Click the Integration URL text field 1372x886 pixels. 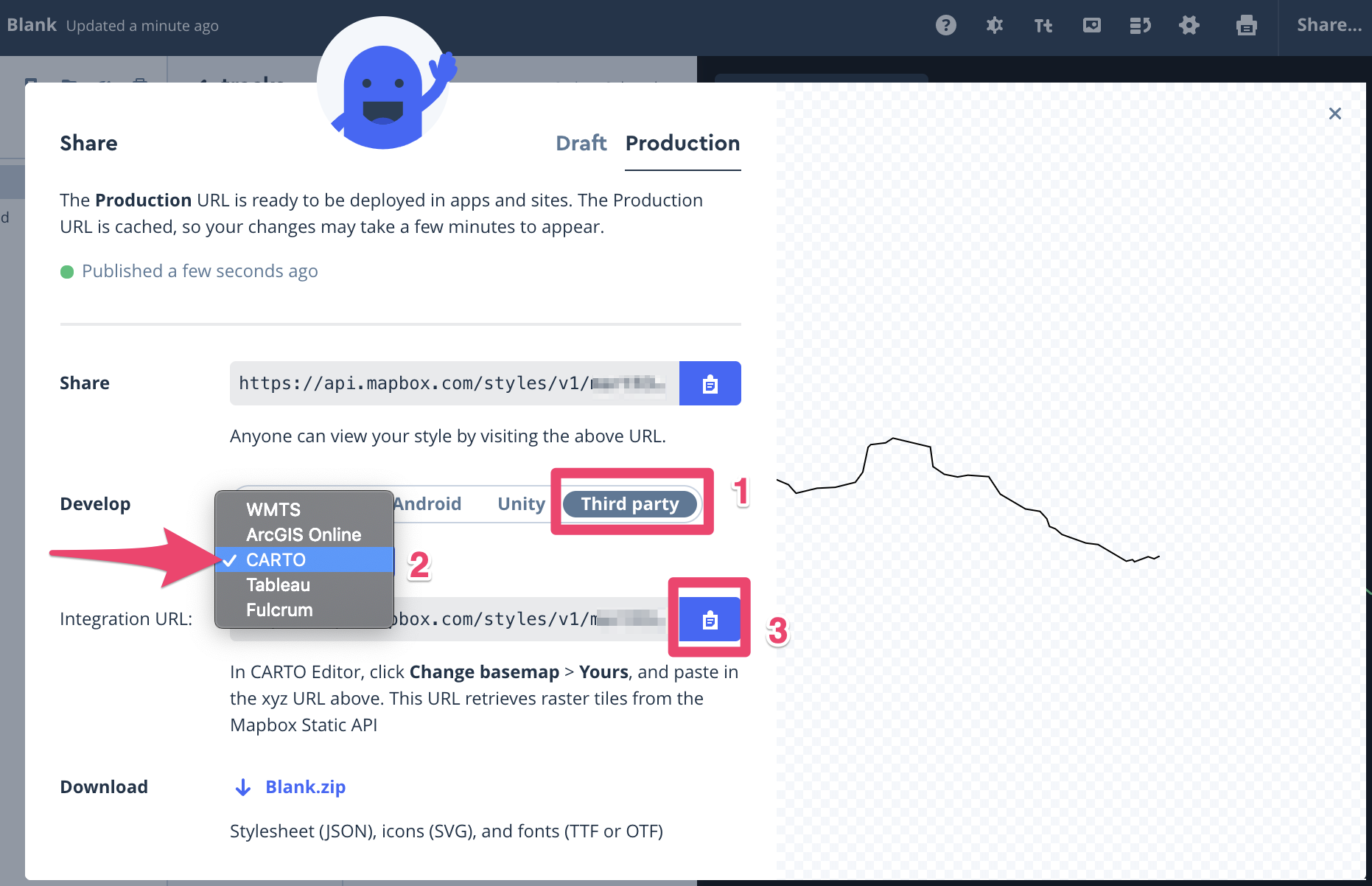[455, 619]
